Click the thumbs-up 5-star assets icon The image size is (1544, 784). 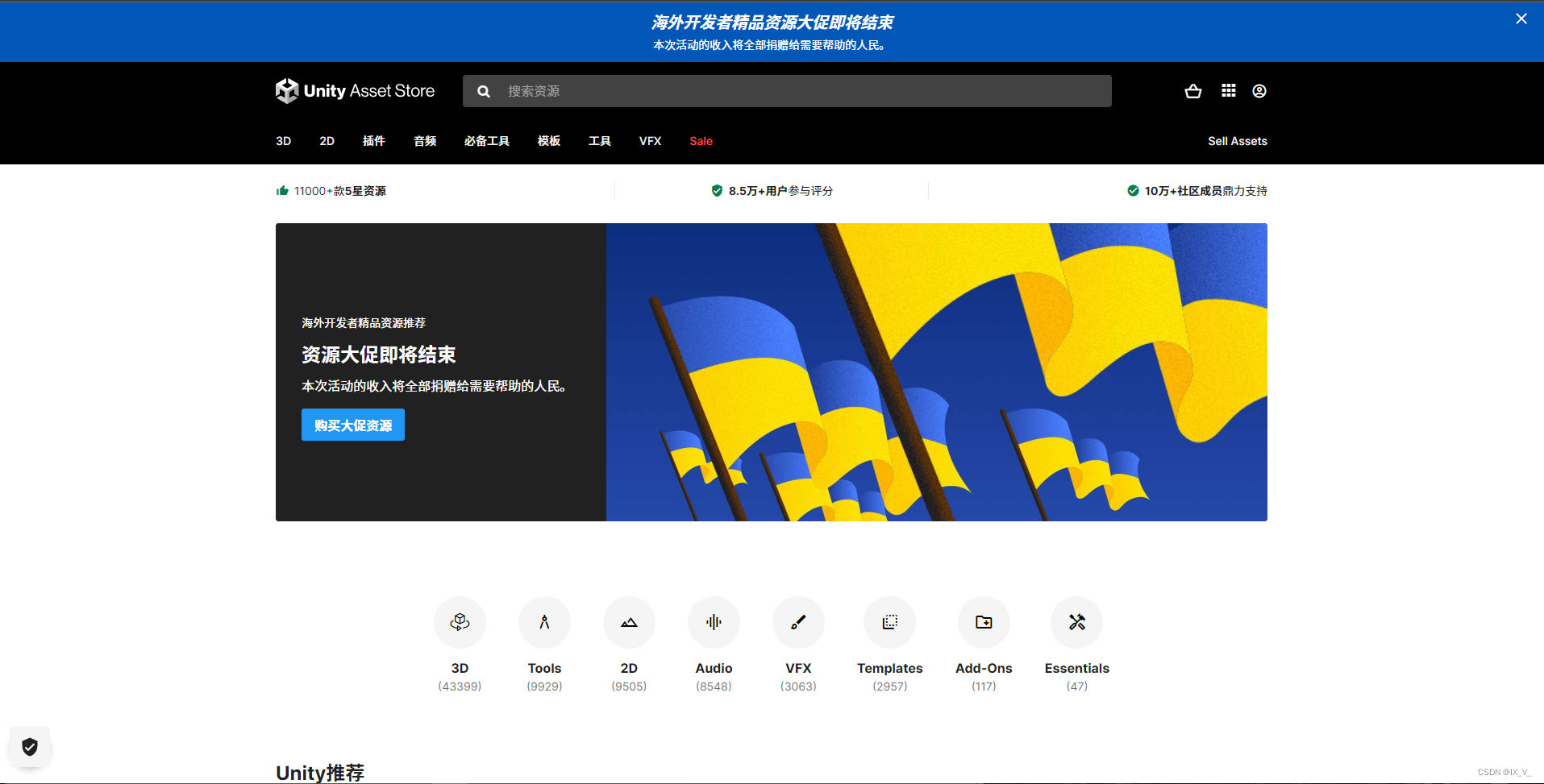(282, 191)
